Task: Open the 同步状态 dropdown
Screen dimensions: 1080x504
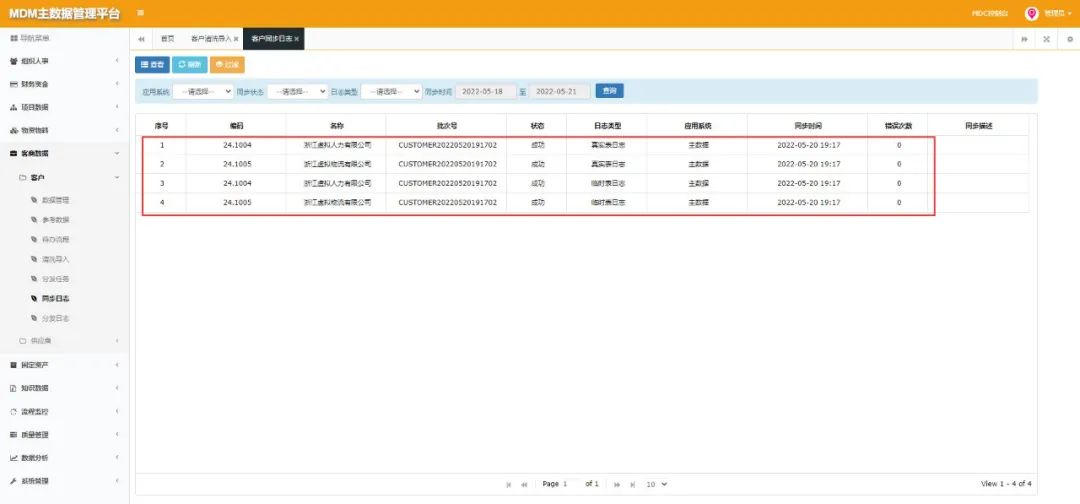Action: tap(298, 91)
